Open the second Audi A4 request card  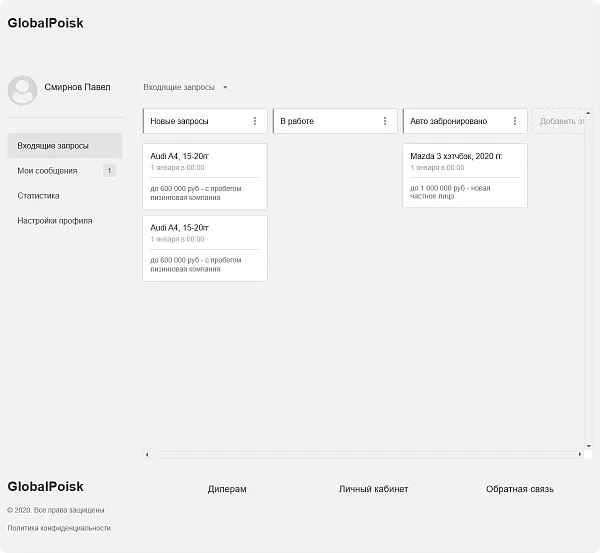click(x=205, y=248)
